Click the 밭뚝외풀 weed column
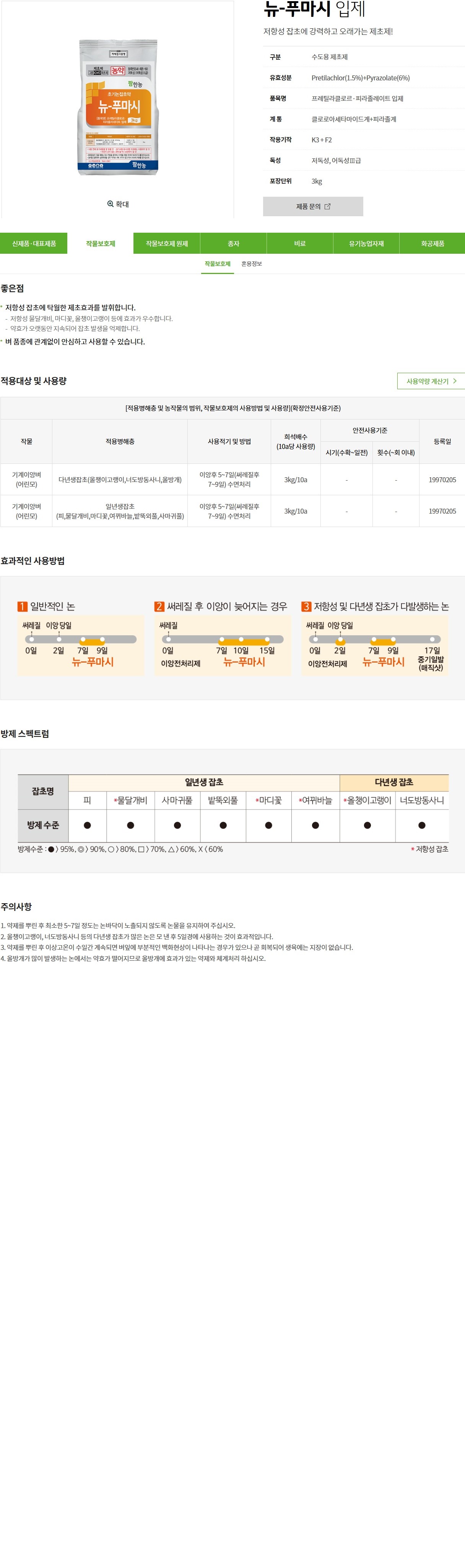This screenshot has width=465, height=1568. [223, 800]
